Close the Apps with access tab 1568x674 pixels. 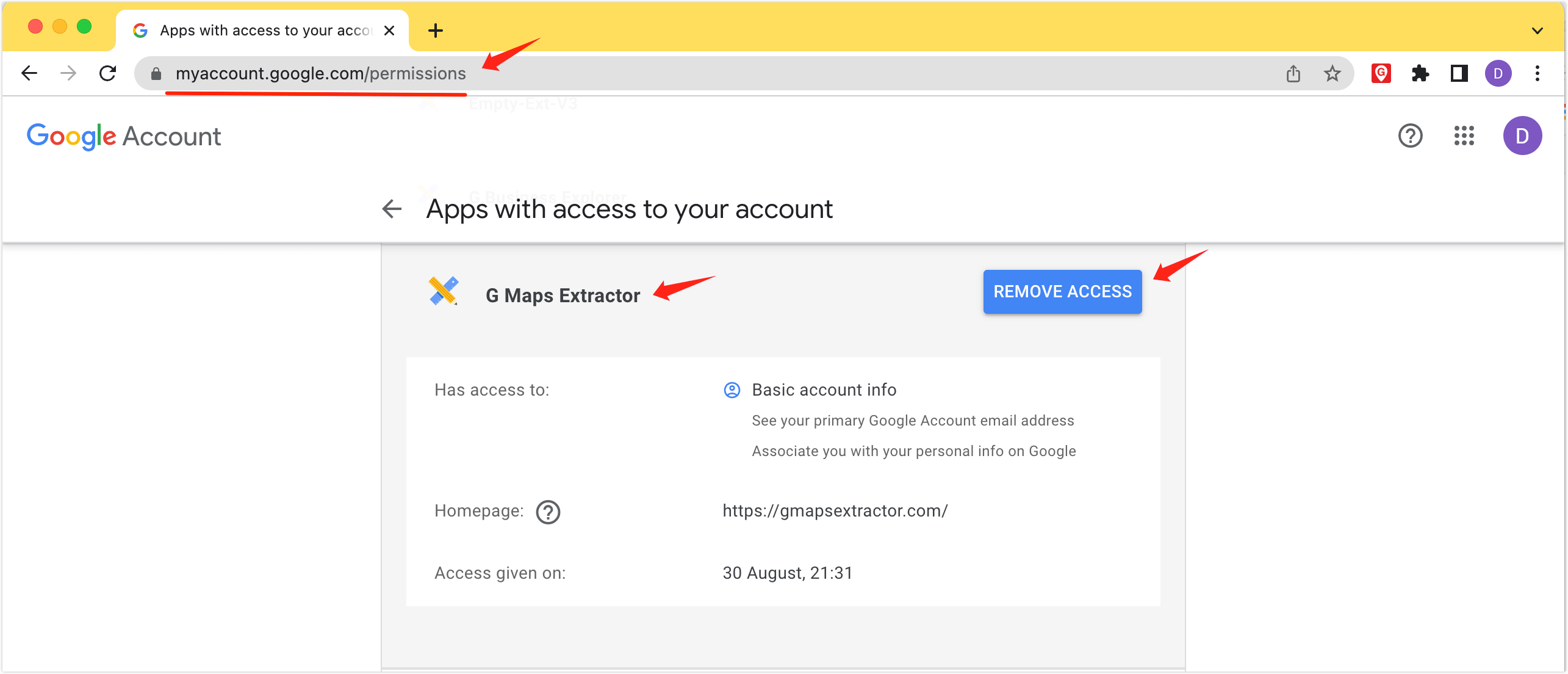click(x=389, y=31)
